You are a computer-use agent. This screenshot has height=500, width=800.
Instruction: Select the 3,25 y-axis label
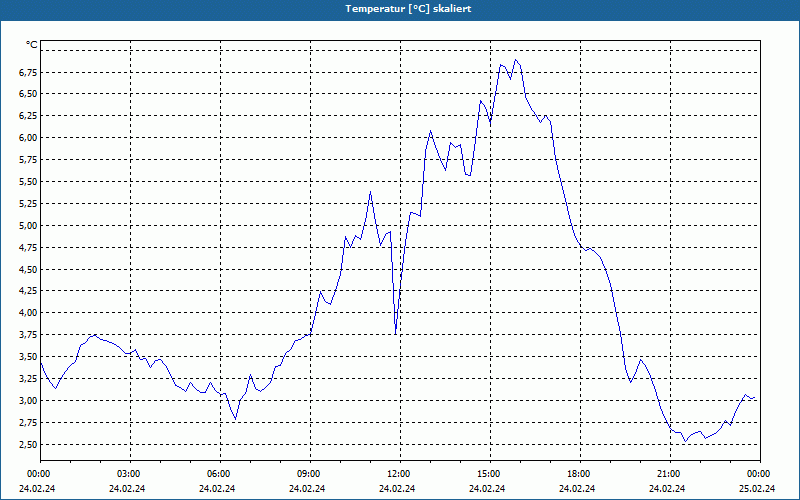pos(28,379)
